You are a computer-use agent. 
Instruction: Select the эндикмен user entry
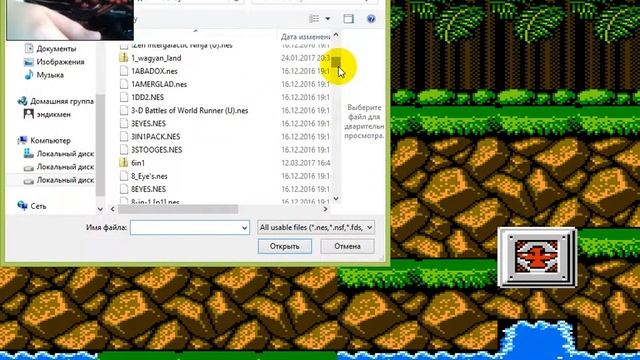click(53, 114)
